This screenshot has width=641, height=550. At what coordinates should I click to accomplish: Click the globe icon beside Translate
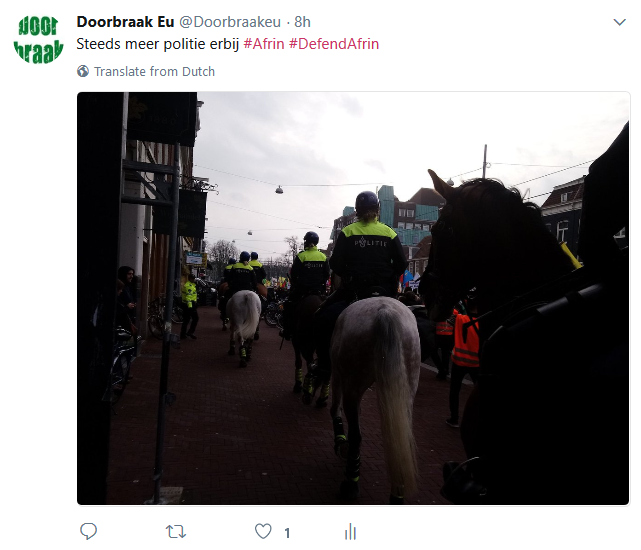pos(83,71)
